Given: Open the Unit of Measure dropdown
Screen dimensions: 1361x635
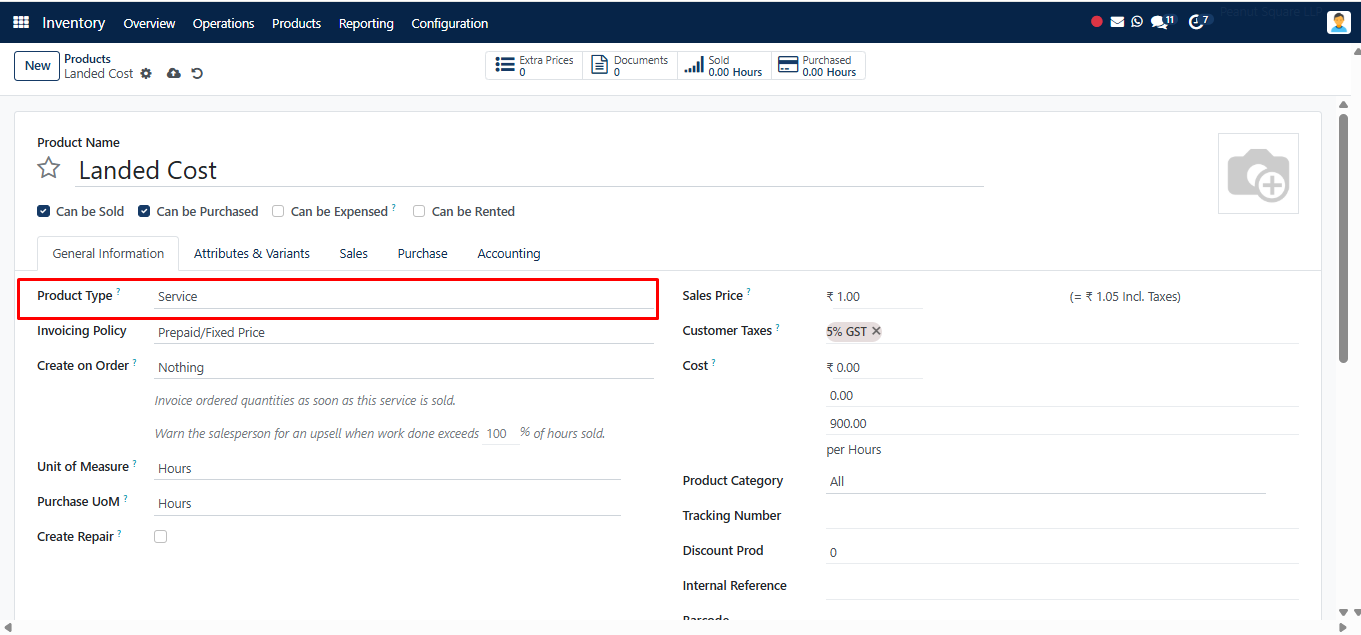Looking at the screenshot, I should (387, 469).
